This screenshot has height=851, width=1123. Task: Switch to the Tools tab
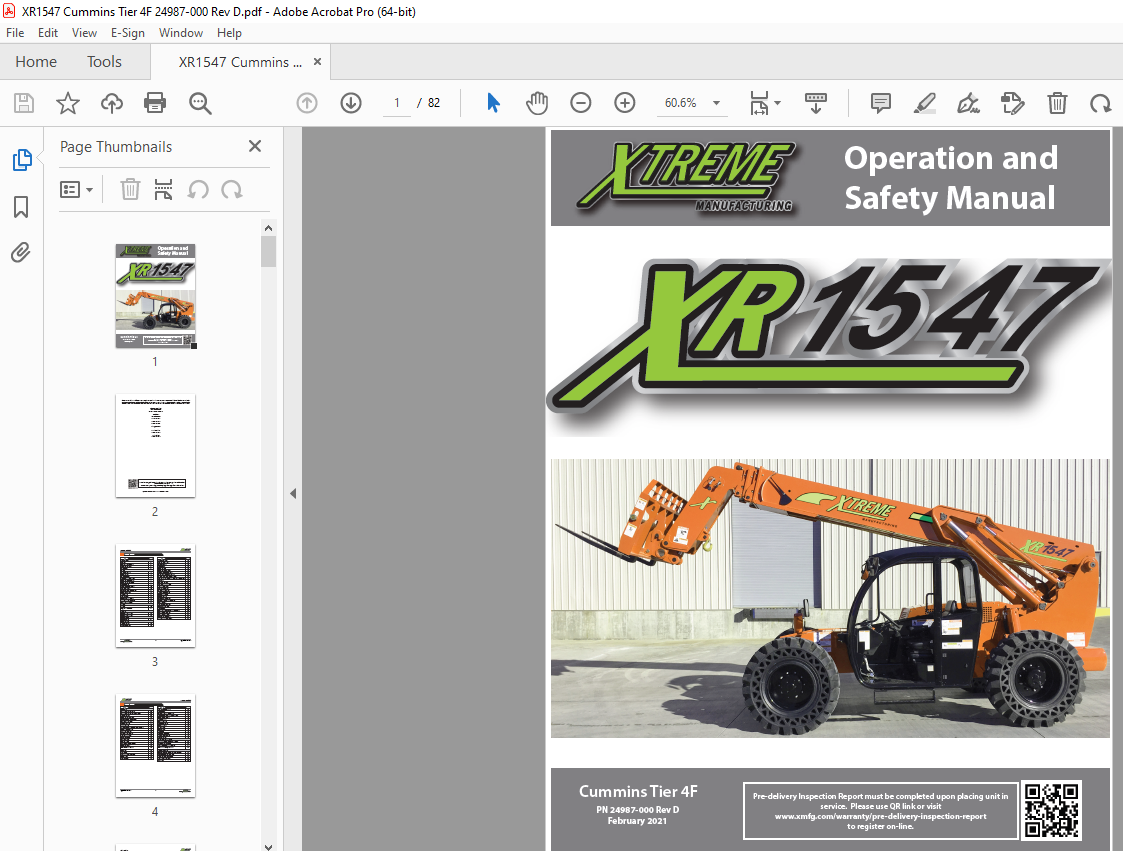pos(105,62)
